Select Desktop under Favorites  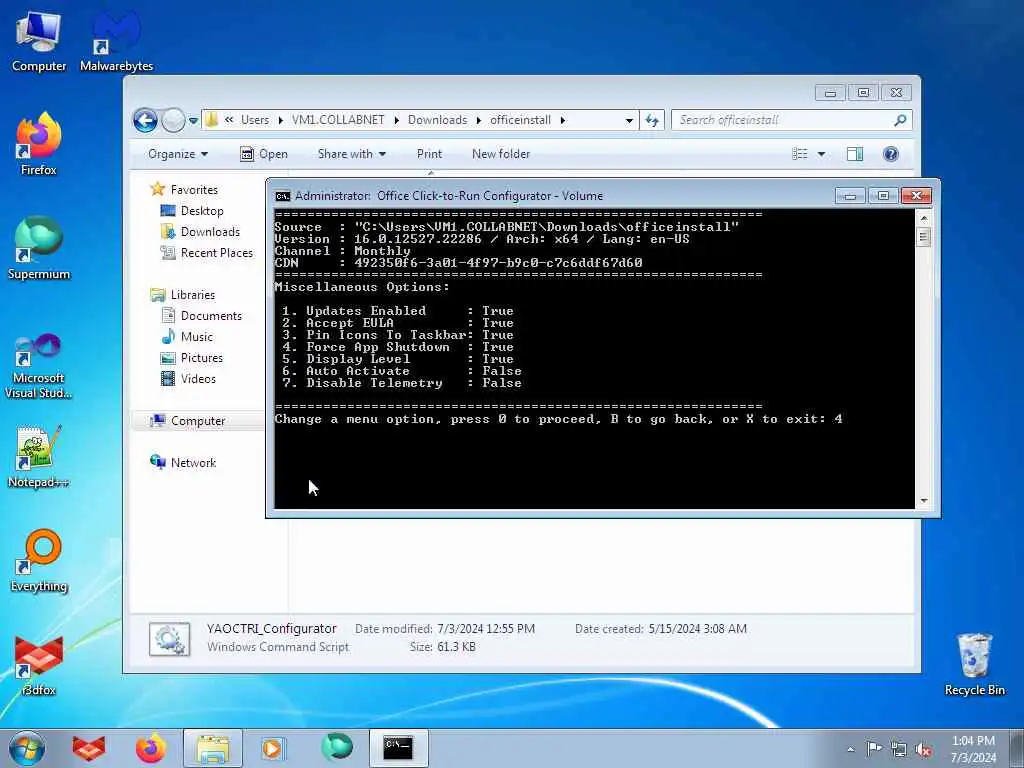click(202, 211)
